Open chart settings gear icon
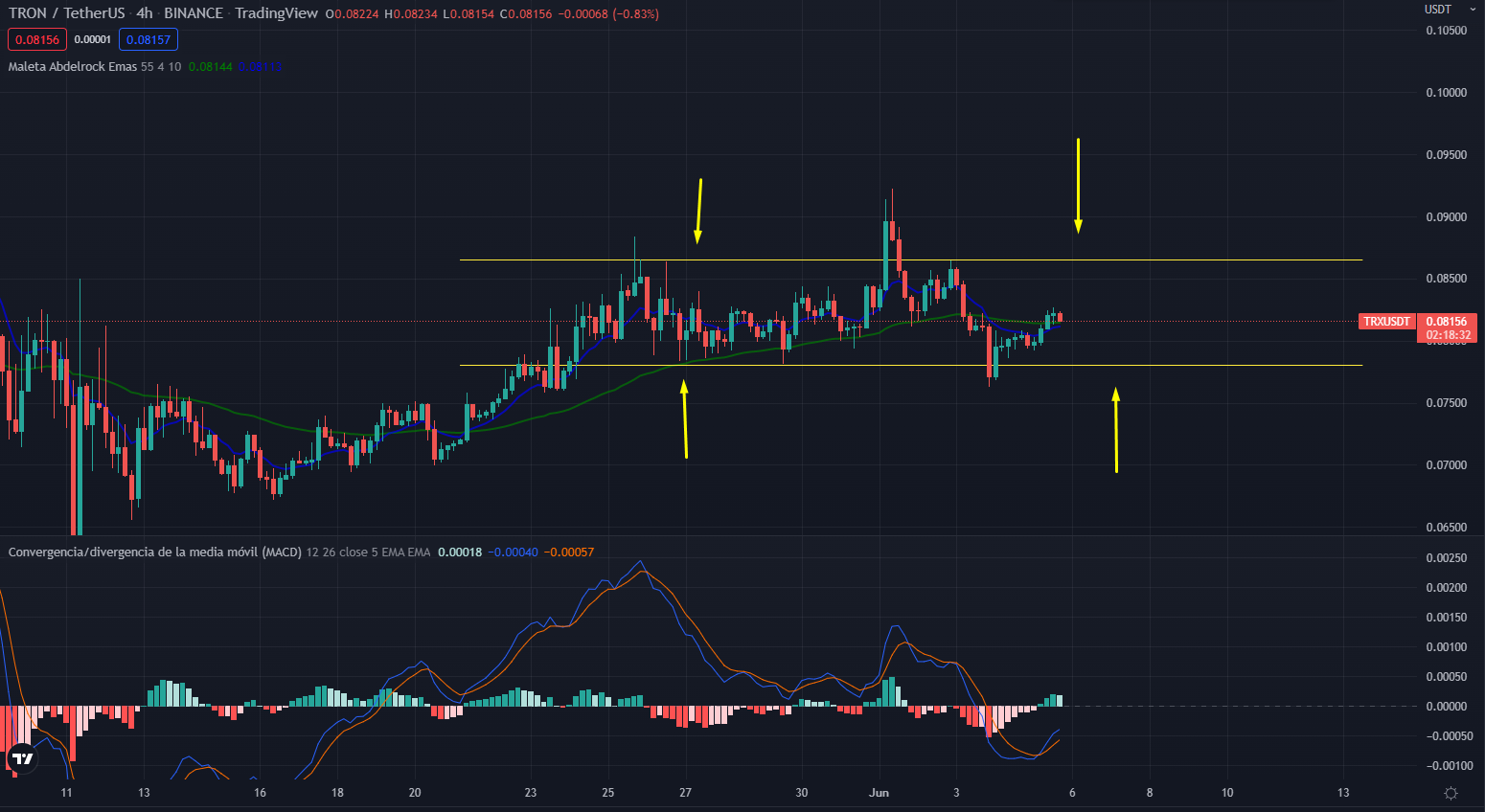The width and height of the screenshot is (1485, 812). coord(1451,793)
